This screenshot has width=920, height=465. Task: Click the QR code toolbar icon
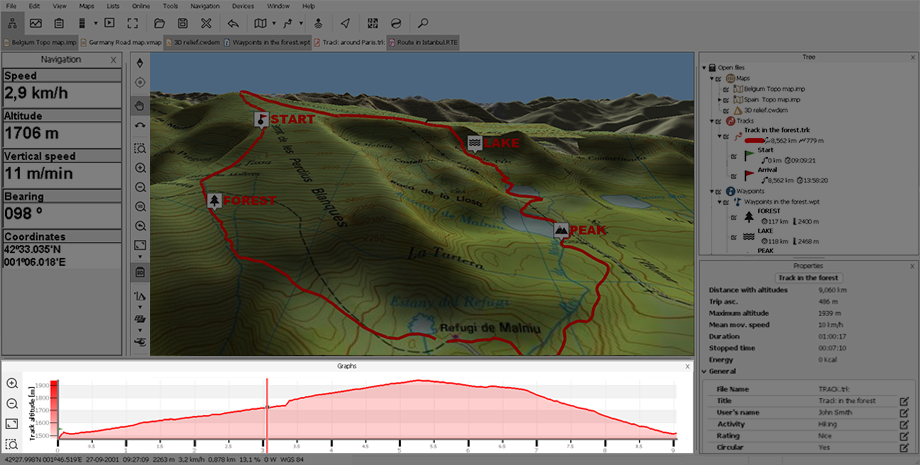(x=372, y=22)
